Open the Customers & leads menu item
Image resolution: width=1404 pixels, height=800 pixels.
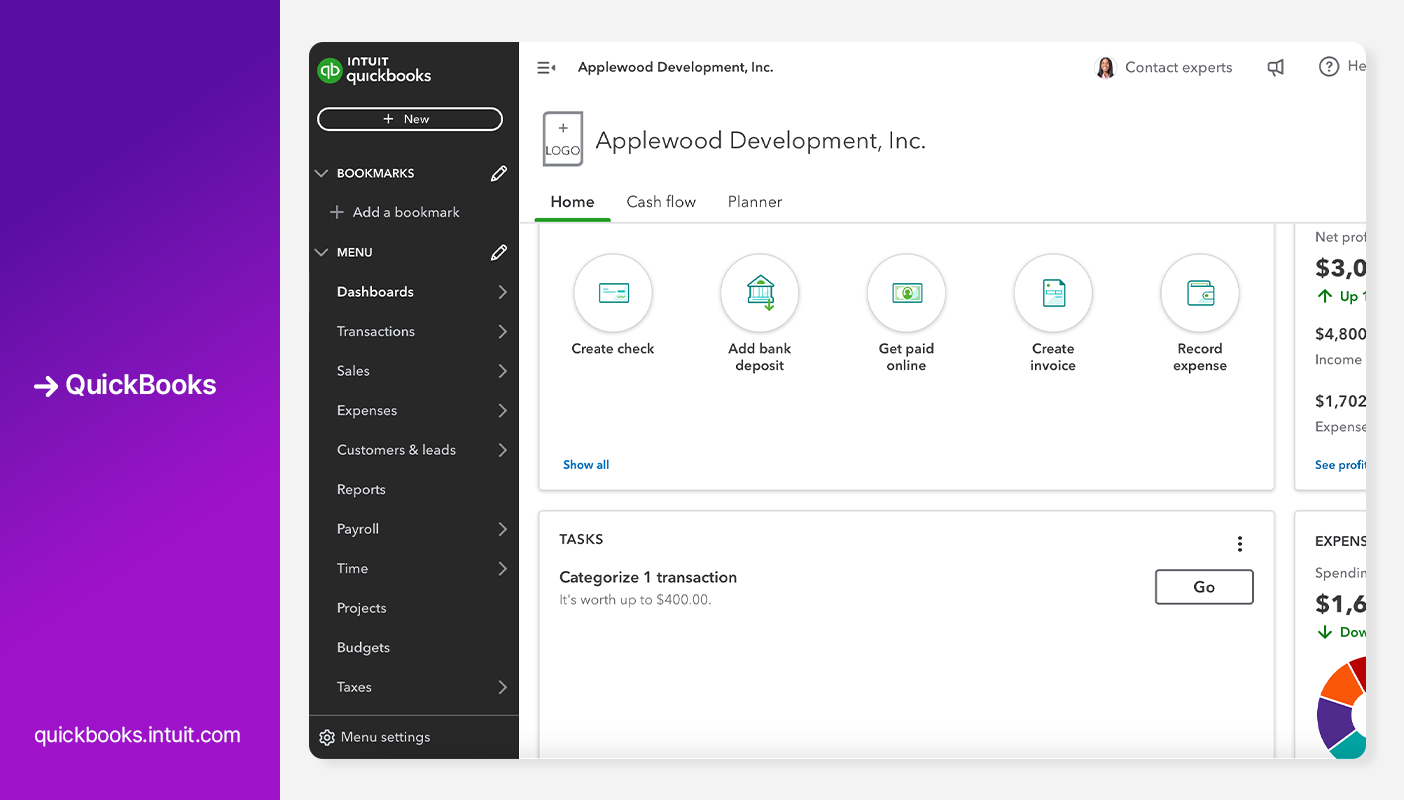point(396,450)
